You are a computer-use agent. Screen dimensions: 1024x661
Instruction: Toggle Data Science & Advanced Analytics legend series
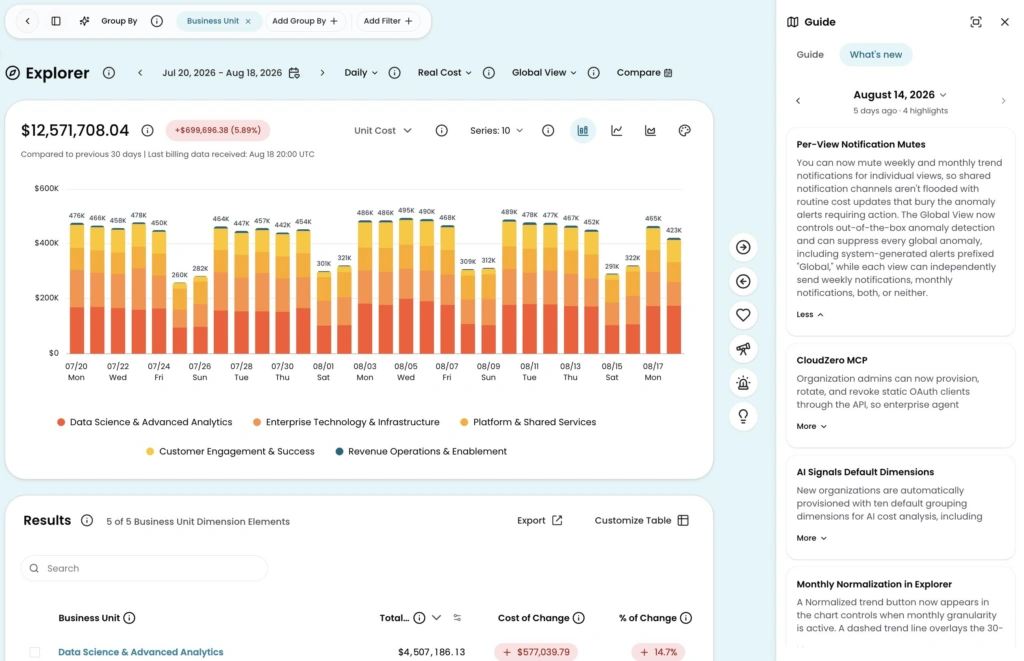coord(144,422)
